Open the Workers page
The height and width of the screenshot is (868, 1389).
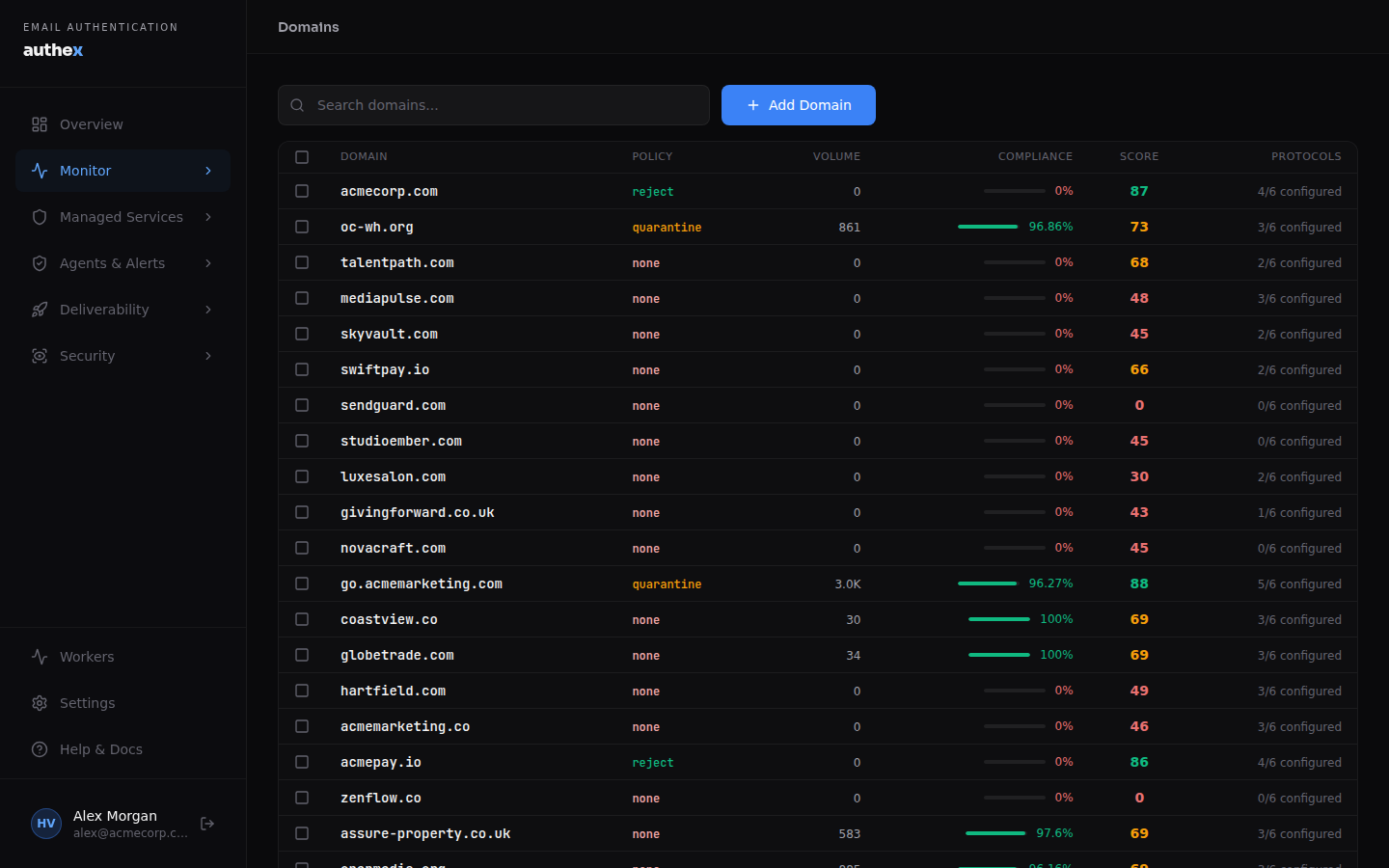(123, 657)
